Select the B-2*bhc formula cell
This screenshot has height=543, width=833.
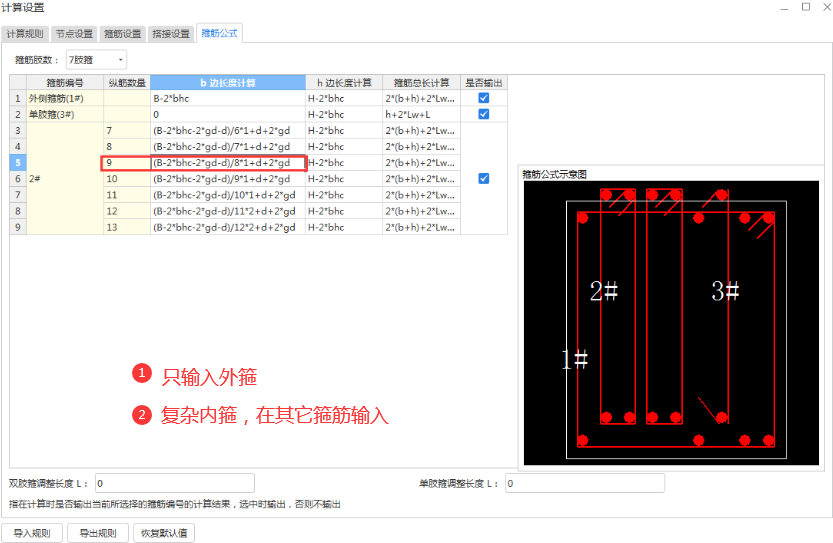[x=228, y=98]
